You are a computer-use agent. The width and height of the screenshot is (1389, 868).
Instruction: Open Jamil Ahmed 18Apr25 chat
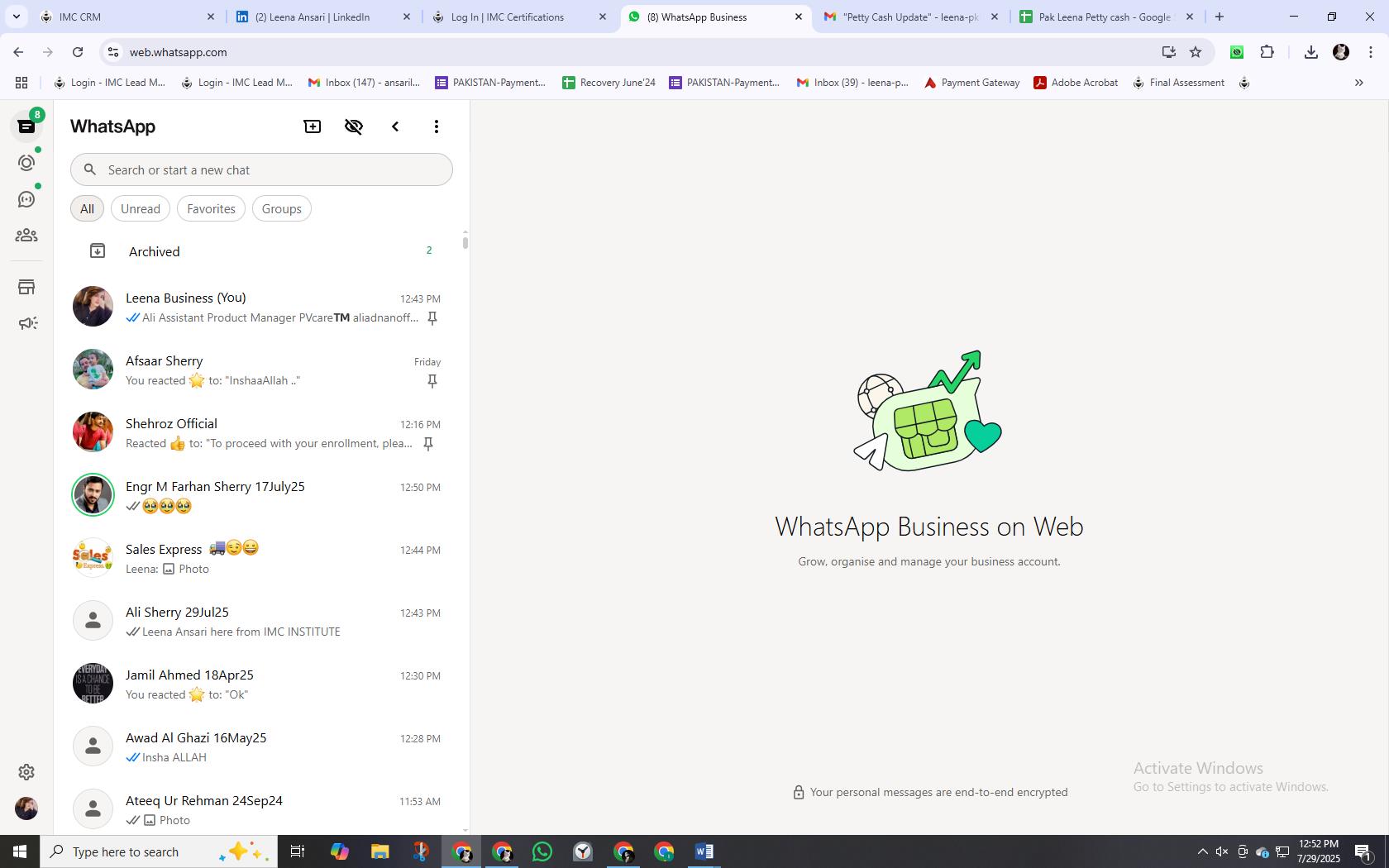click(x=261, y=684)
